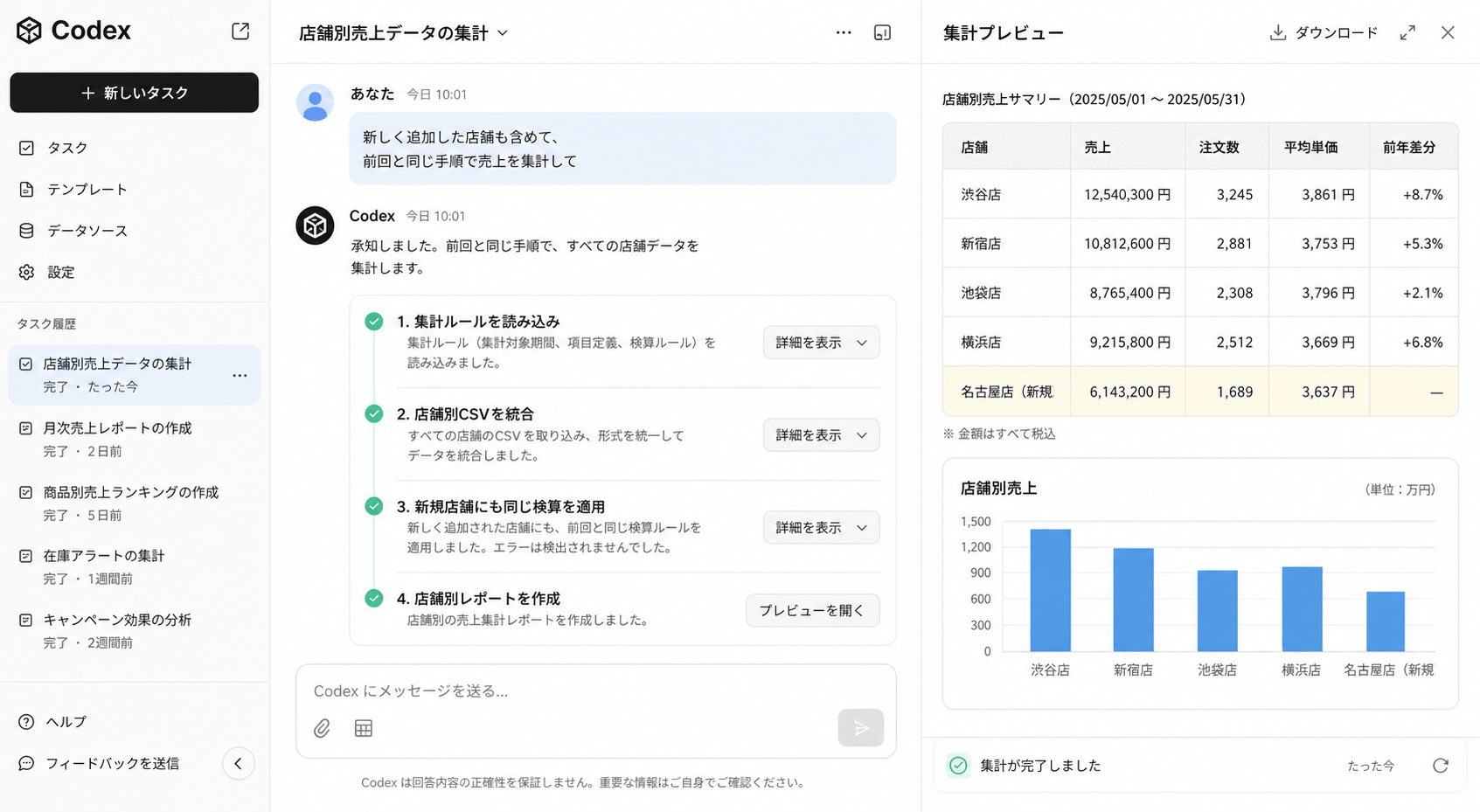
Task: Click the 横浜店 bar in the chart
Action: coord(1302,609)
